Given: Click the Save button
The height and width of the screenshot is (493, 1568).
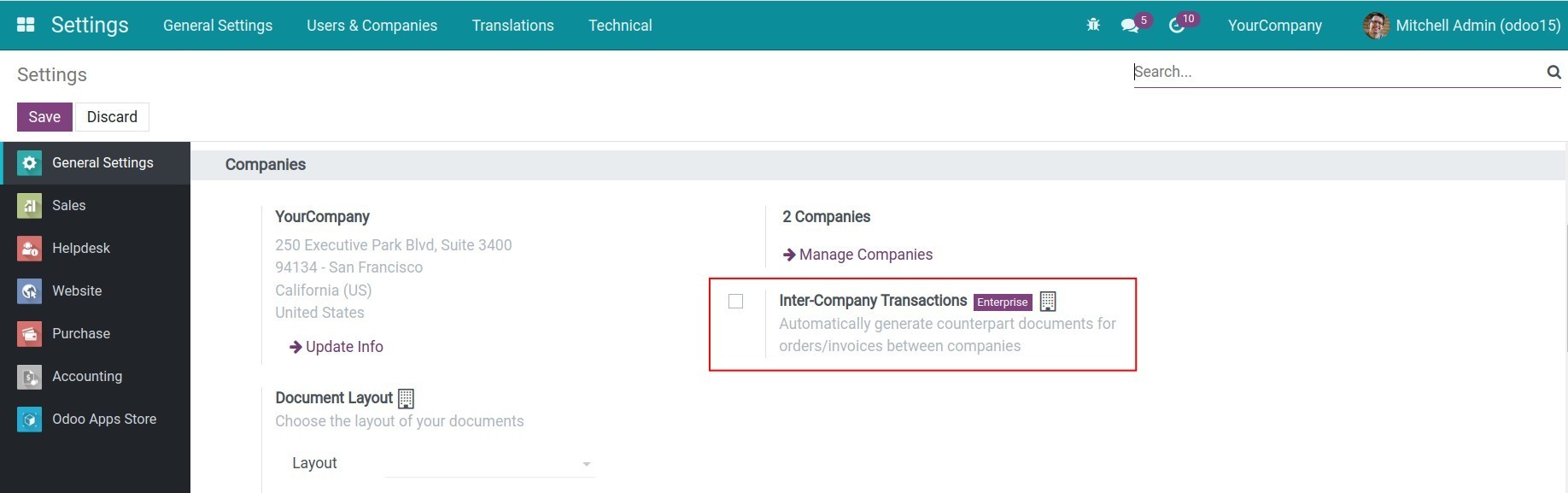Looking at the screenshot, I should pyautogui.click(x=44, y=117).
